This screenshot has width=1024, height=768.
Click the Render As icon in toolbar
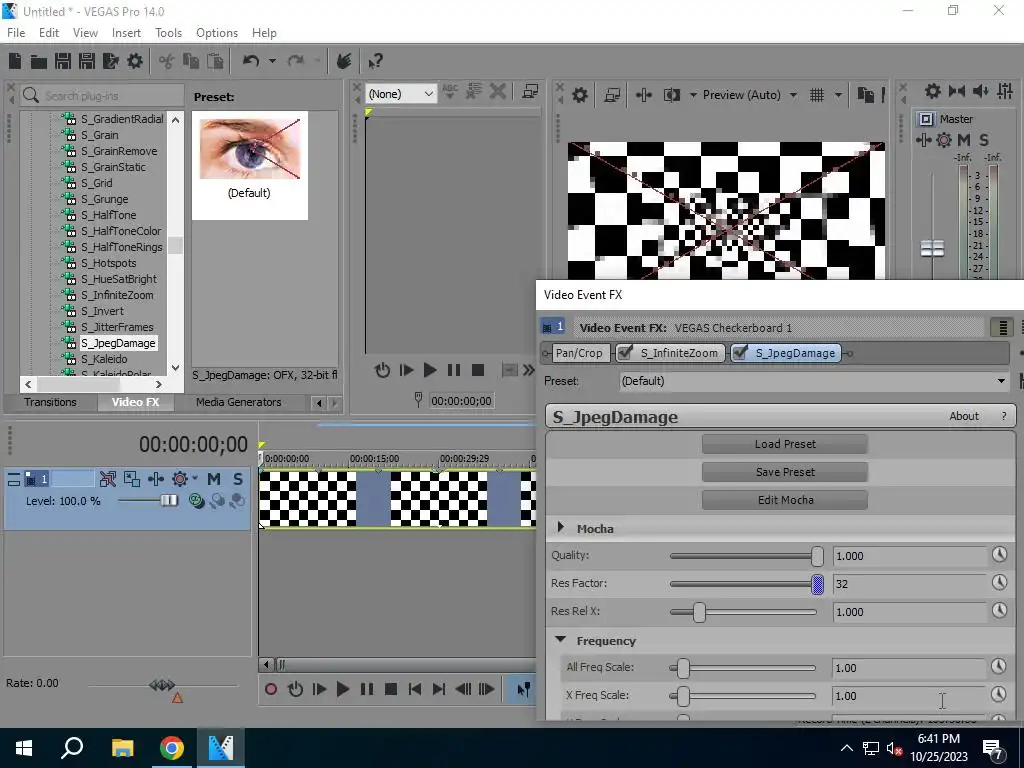[110, 61]
